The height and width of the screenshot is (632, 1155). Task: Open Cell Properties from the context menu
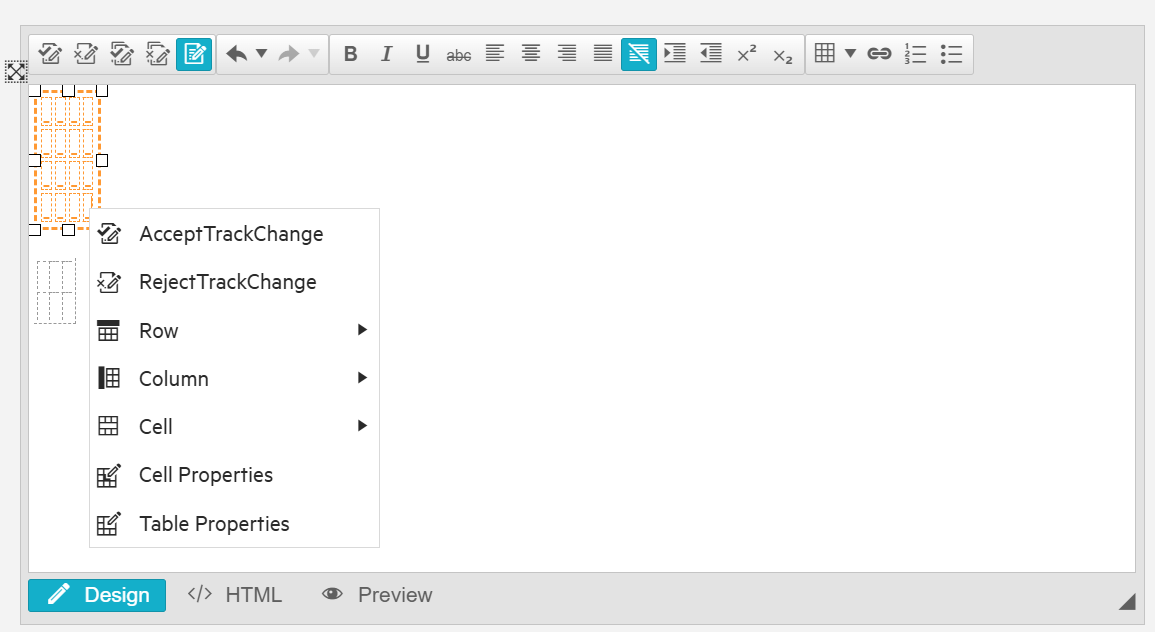click(x=206, y=475)
